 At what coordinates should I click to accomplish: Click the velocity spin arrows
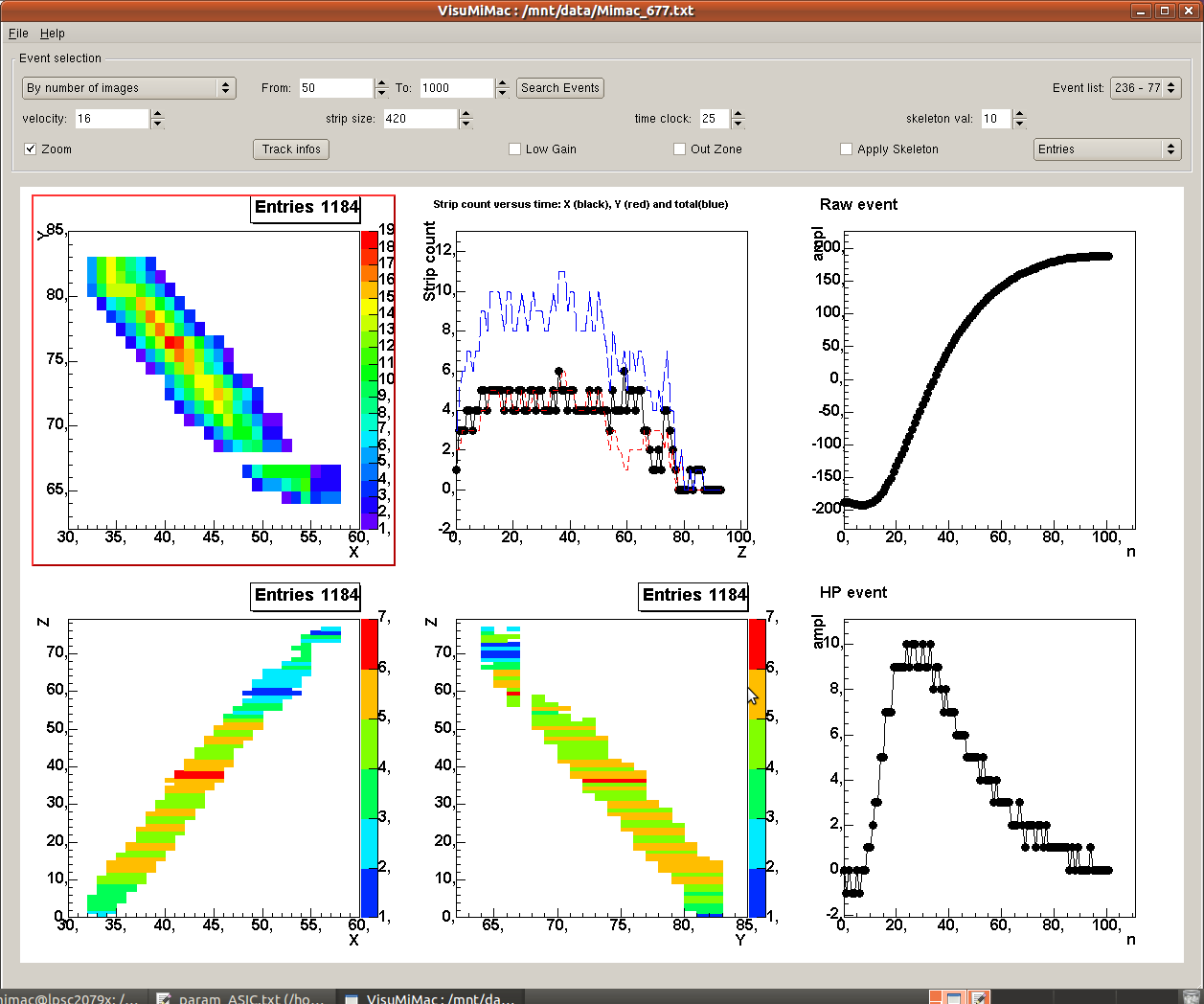click(x=158, y=119)
